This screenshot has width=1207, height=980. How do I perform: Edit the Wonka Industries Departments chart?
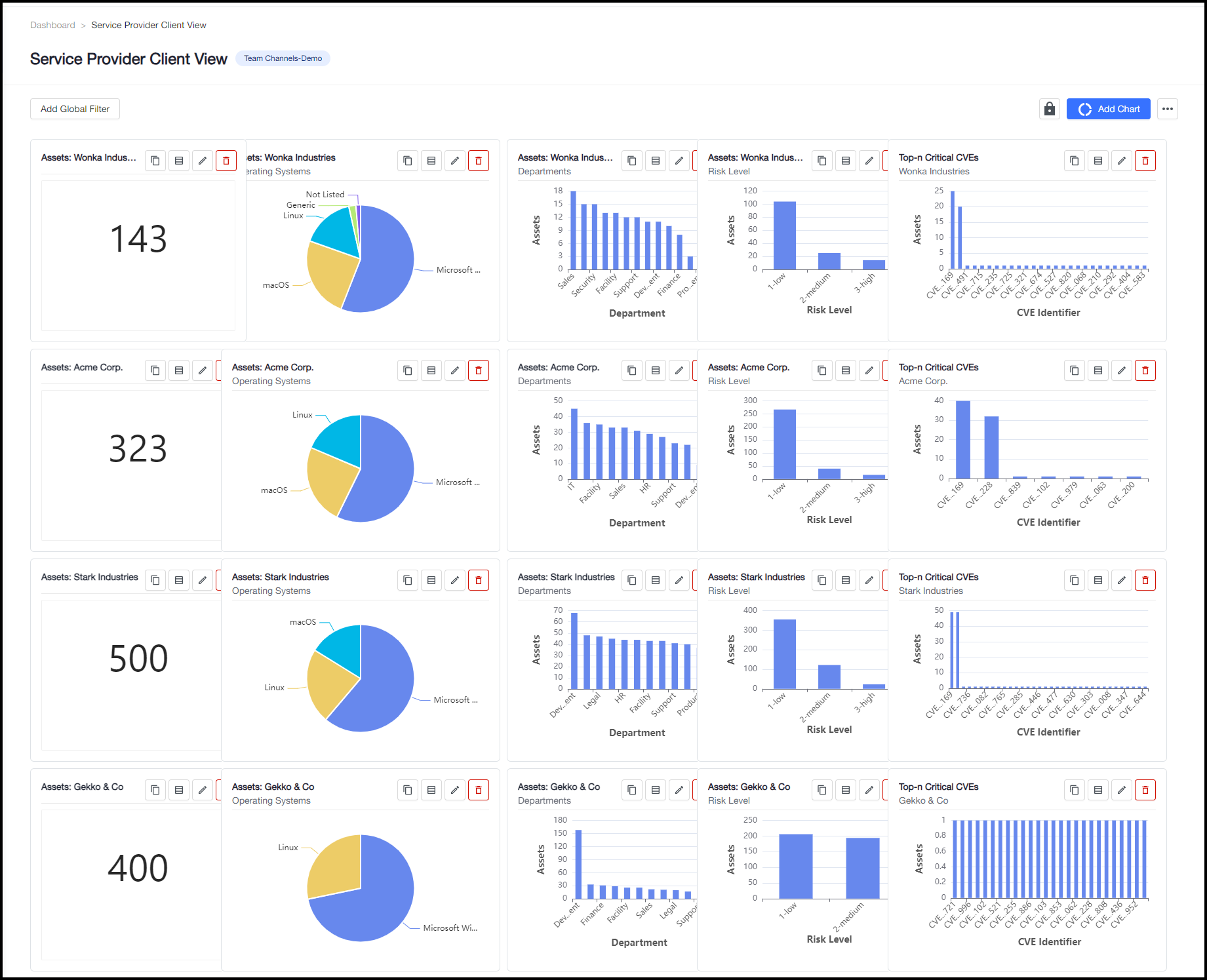pyautogui.click(x=679, y=161)
